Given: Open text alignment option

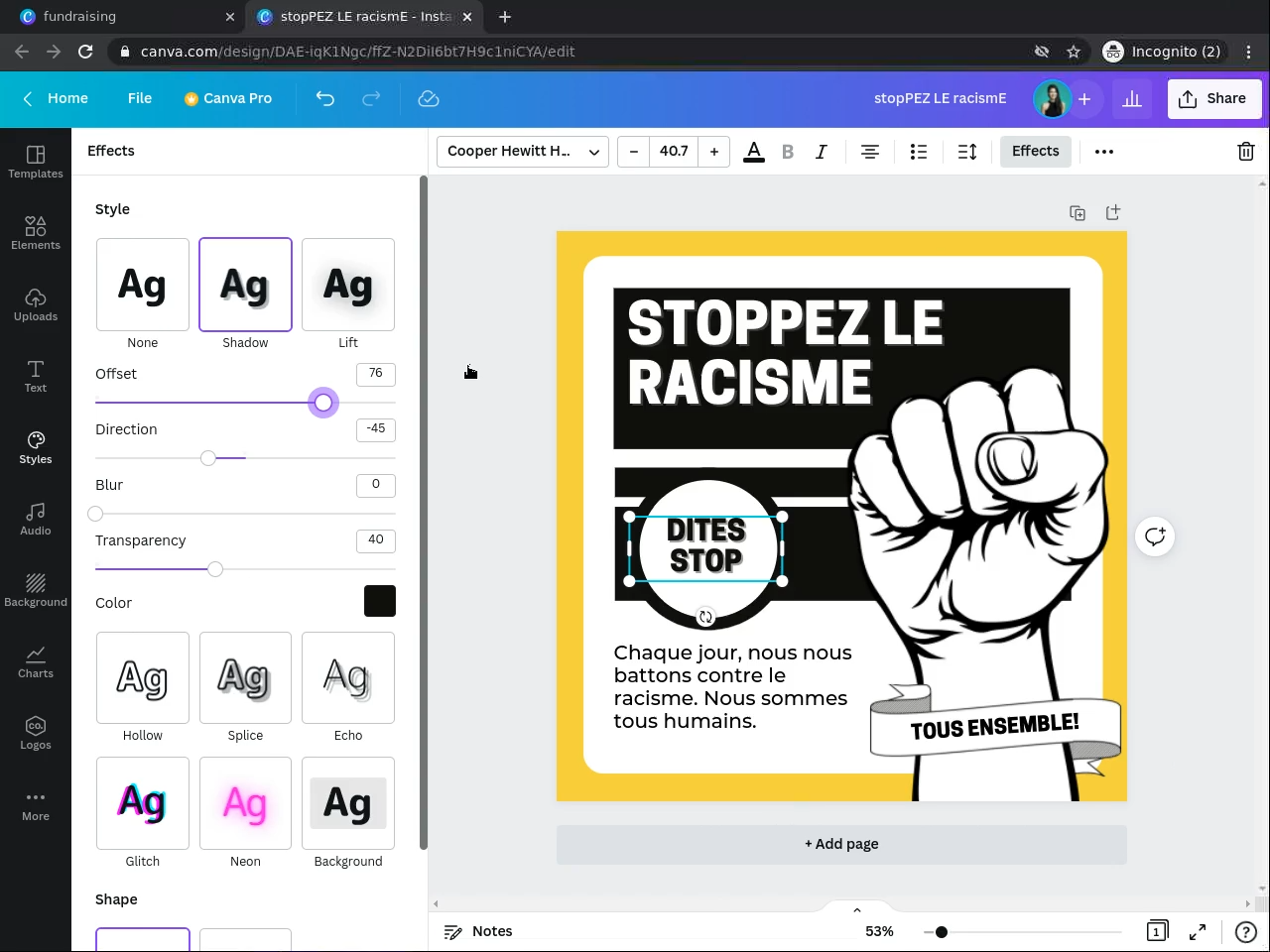Looking at the screenshot, I should click(869, 152).
